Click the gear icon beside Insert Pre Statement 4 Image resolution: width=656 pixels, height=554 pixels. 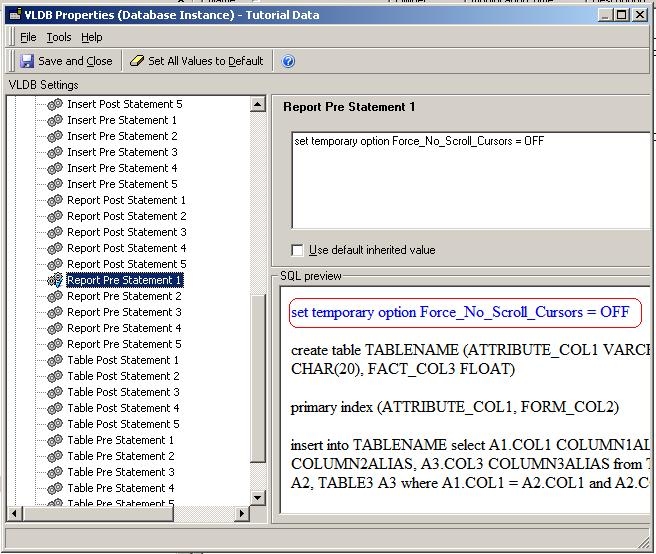coord(55,168)
